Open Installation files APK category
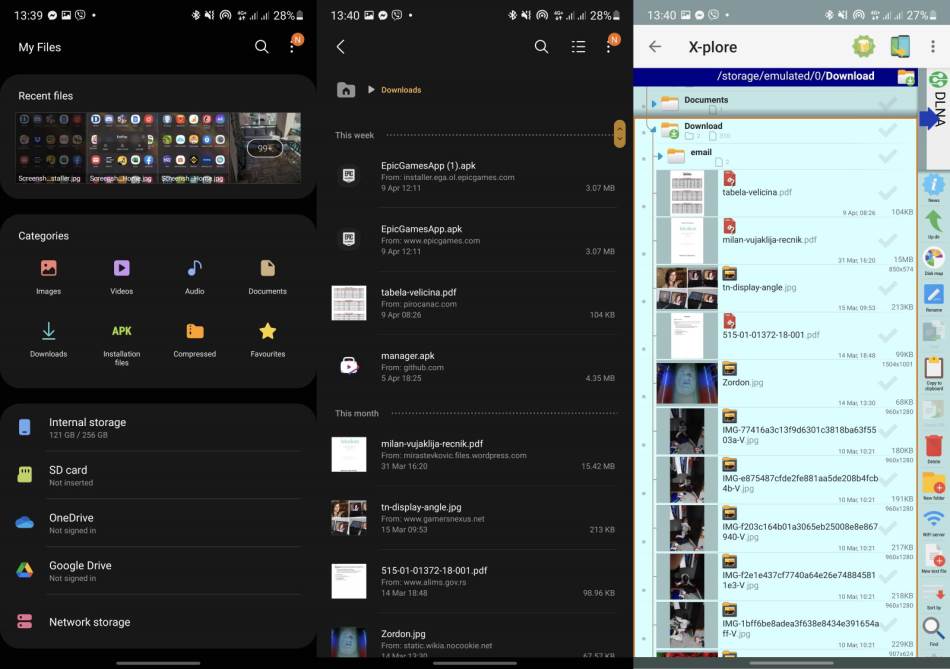950x669 pixels. point(122,344)
